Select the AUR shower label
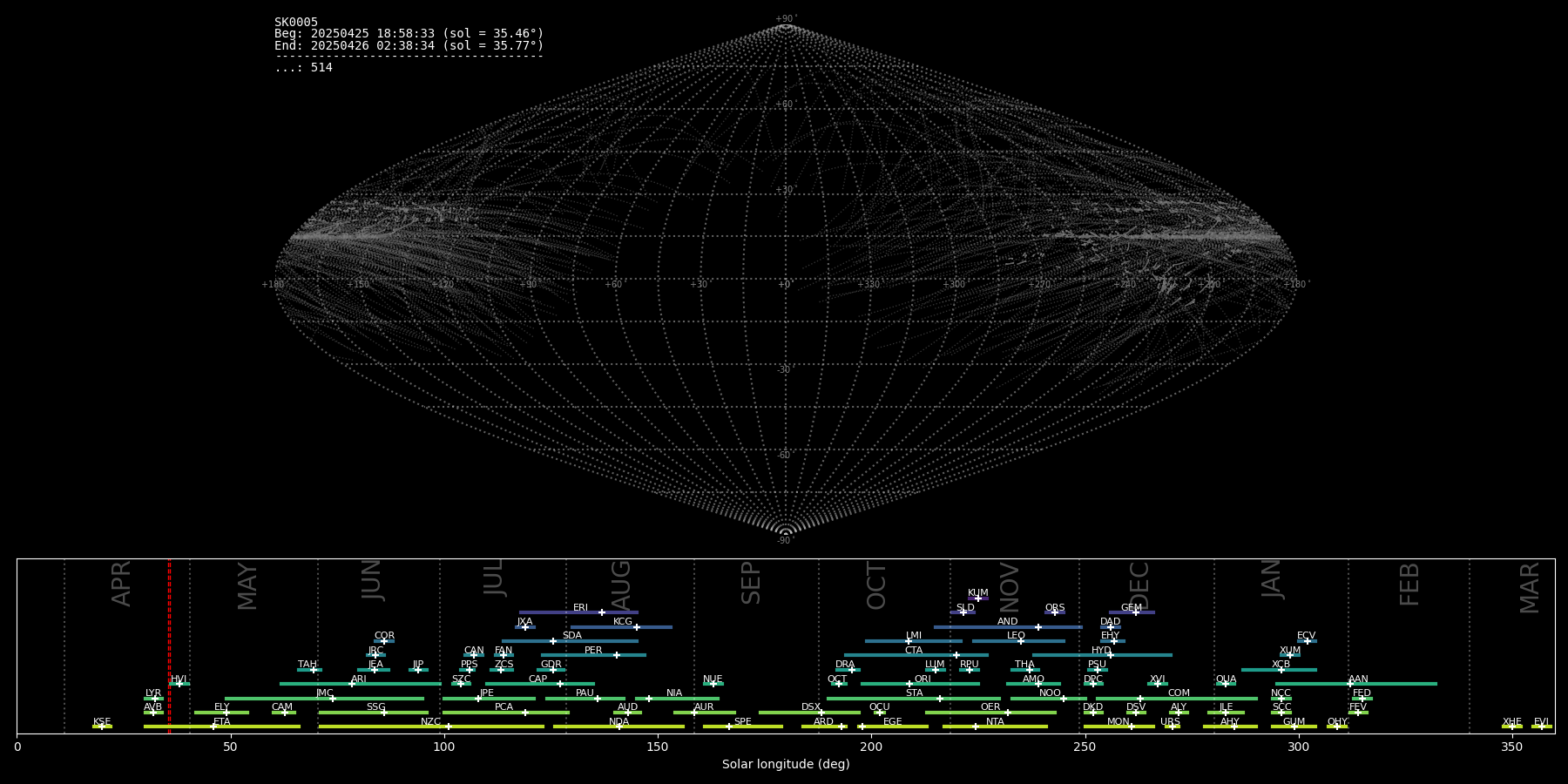 click(704, 708)
